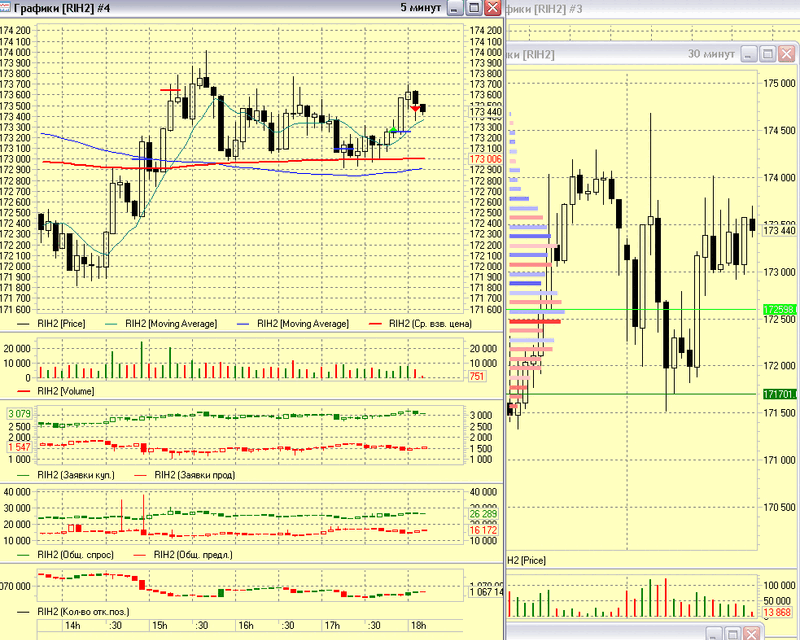The image size is (800, 640).
Task: Select the RIH2 (Заявки куп.) legend entry
Action: pos(76,475)
